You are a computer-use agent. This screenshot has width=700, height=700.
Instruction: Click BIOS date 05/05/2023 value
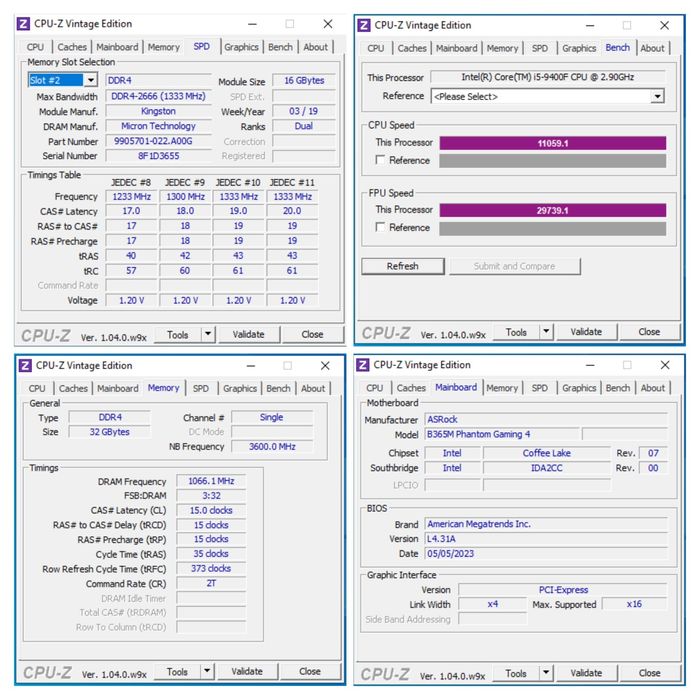pyautogui.click(x=546, y=554)
